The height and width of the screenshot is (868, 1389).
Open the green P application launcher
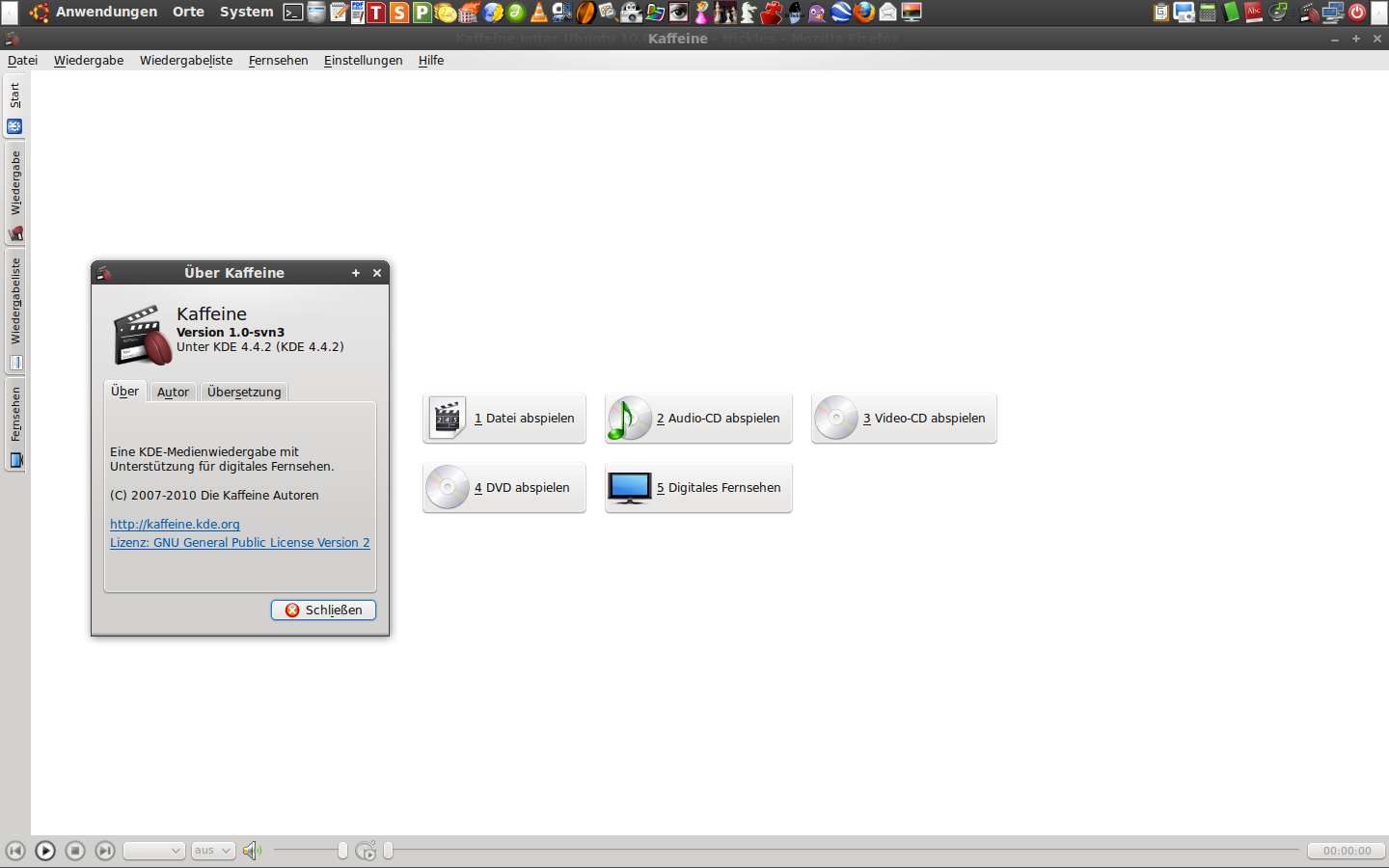click(422, 13)
